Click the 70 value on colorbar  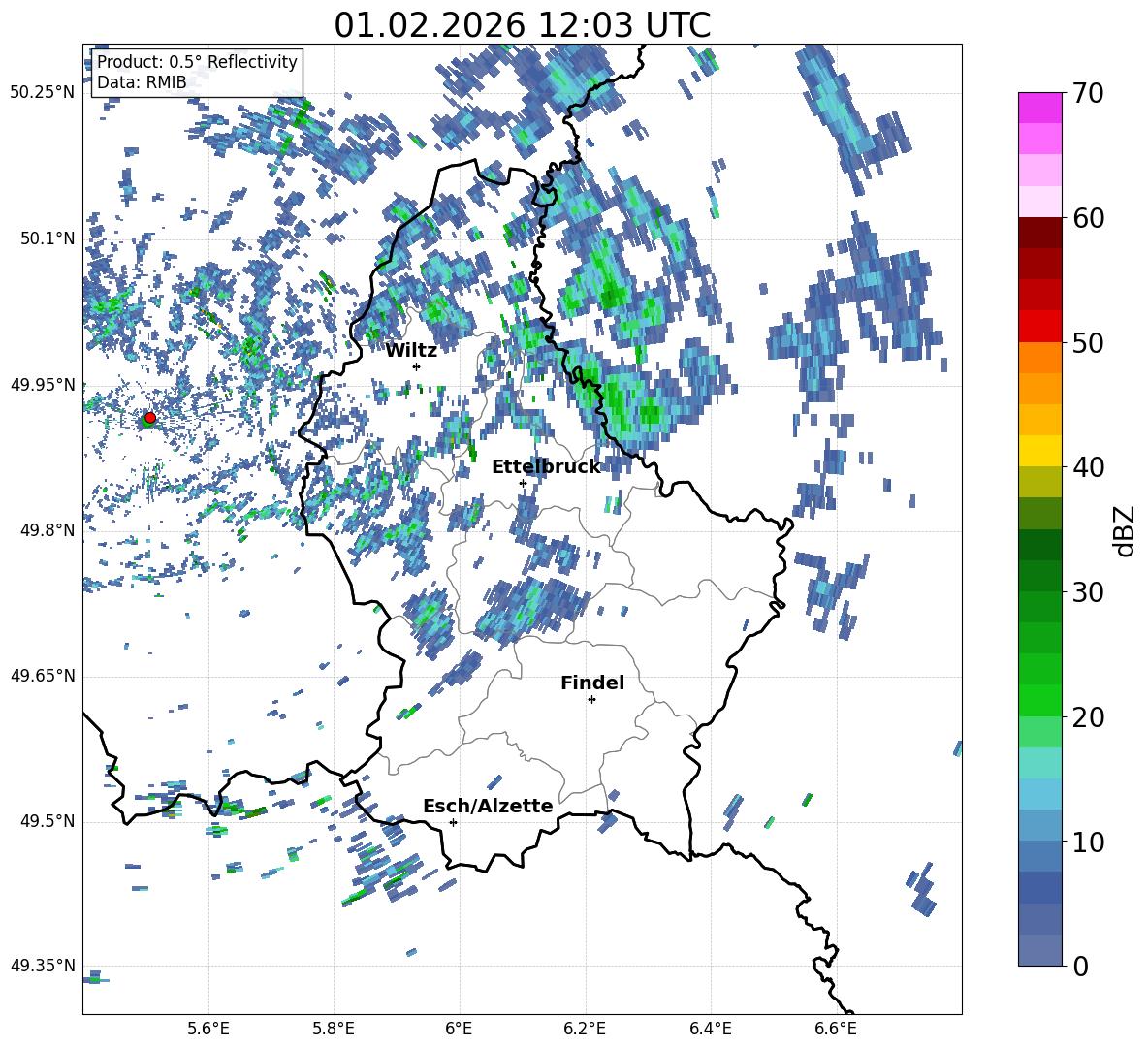pos(1088,93)
